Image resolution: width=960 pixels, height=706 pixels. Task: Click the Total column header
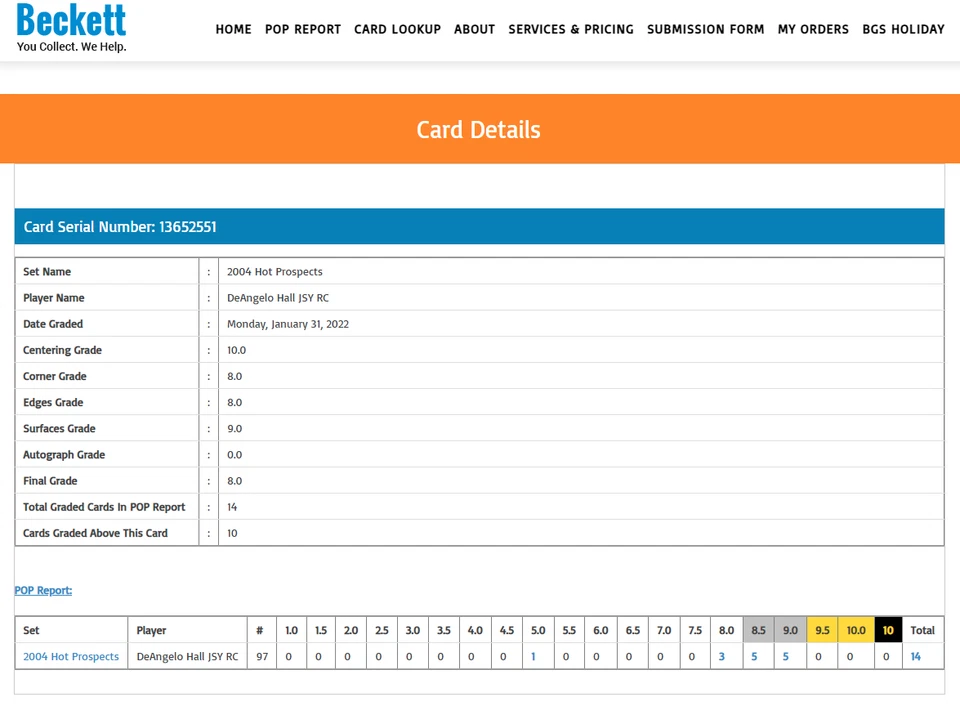pyautogui.click(x=923, y=630)
